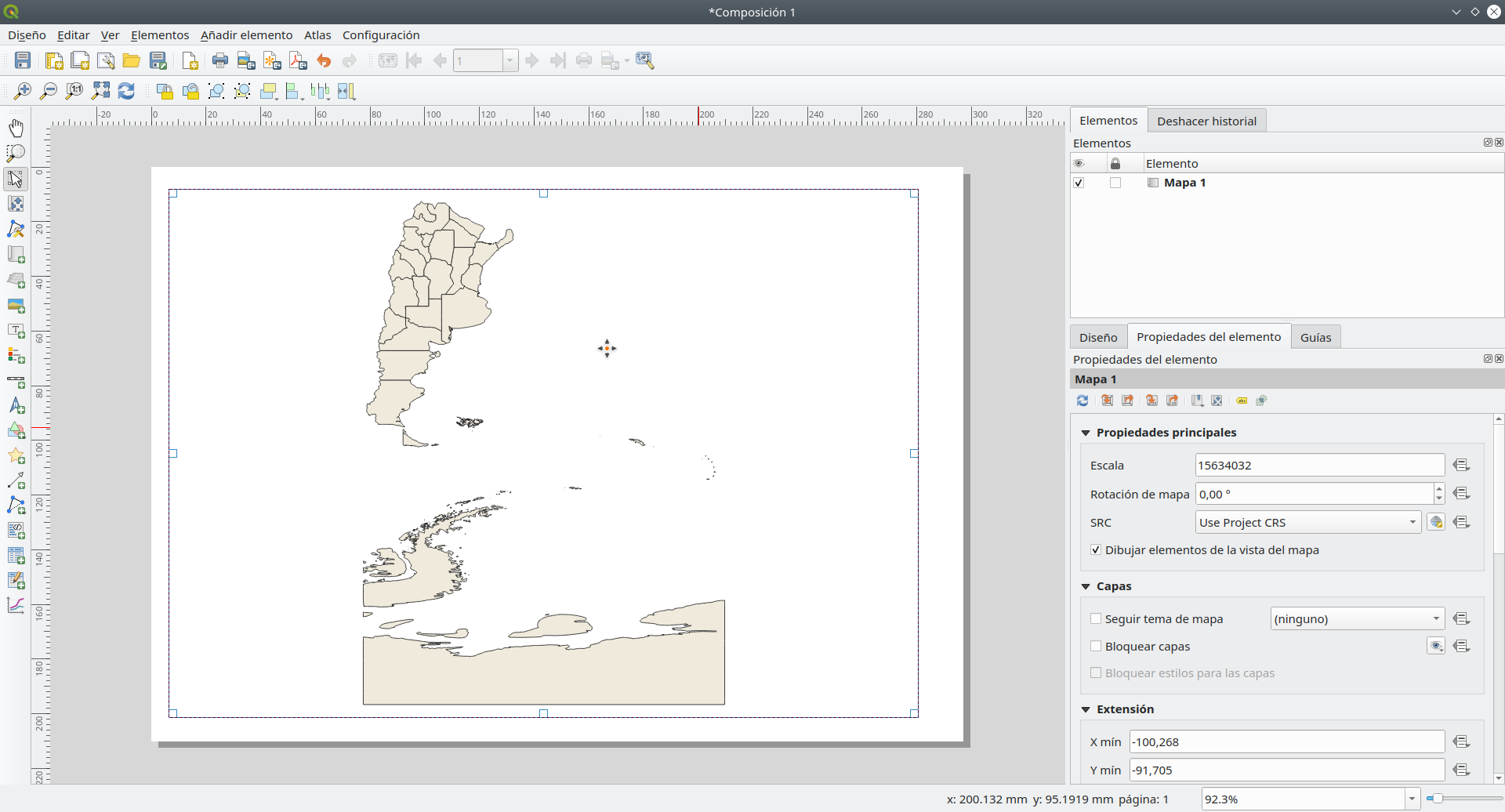The width and height of the screenshot is (1505, 812).
Task: Enable Seguir tema de mapa
Action: click(1096, 618)
